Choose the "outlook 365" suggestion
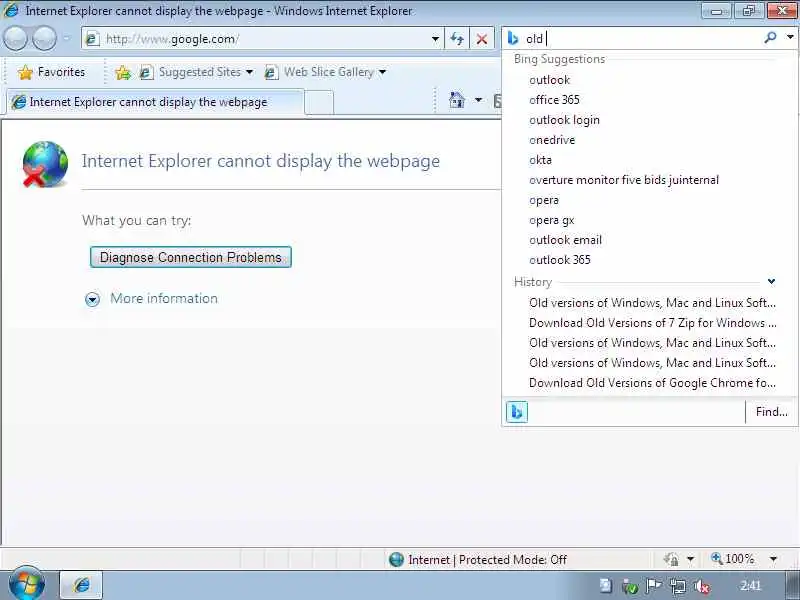Image resolution: width=800 pixels, height=600 pixels. 560,260
